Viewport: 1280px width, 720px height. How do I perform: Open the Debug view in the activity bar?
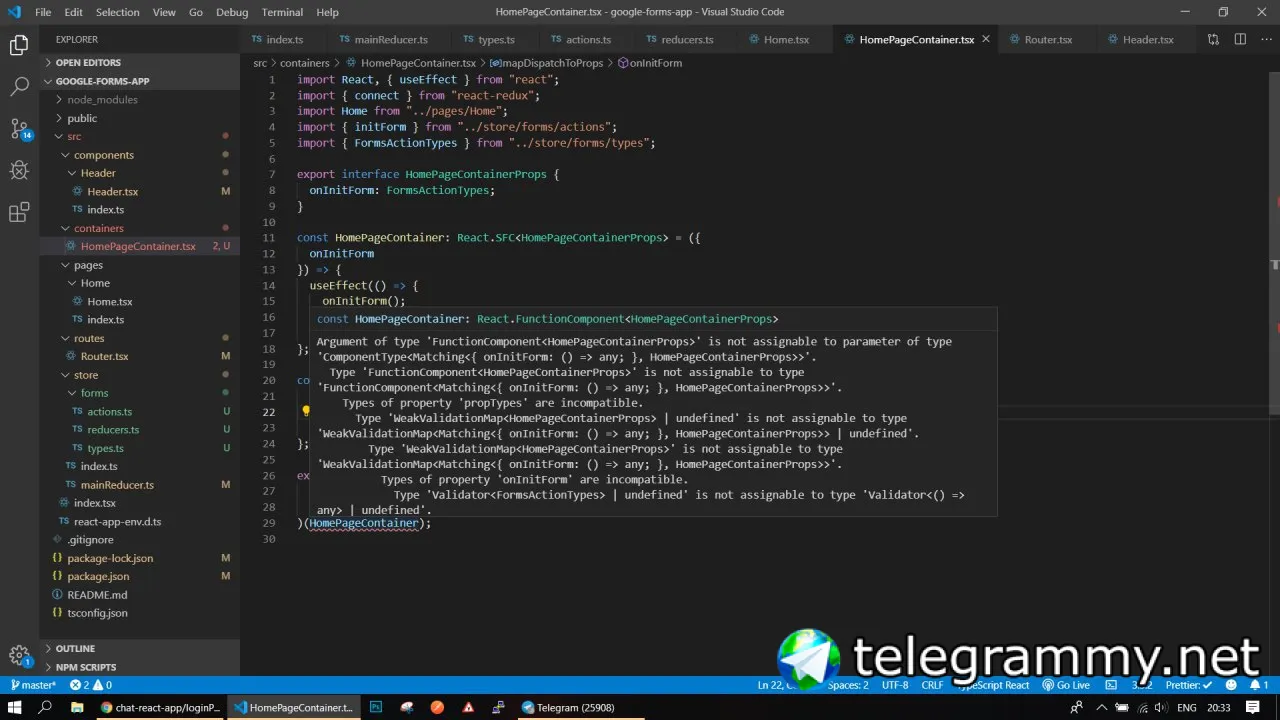19,171
